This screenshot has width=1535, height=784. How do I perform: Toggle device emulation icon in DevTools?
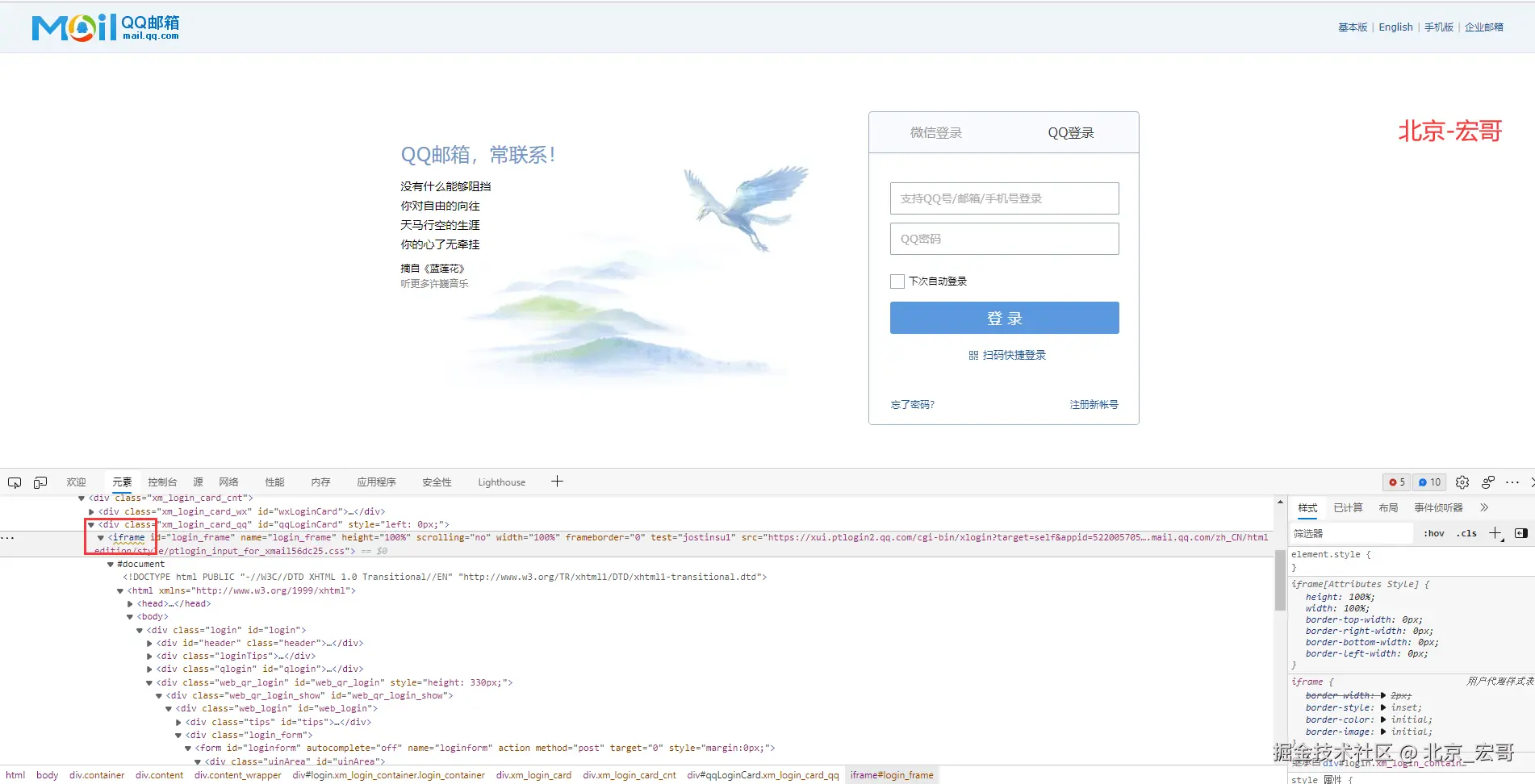40,482
